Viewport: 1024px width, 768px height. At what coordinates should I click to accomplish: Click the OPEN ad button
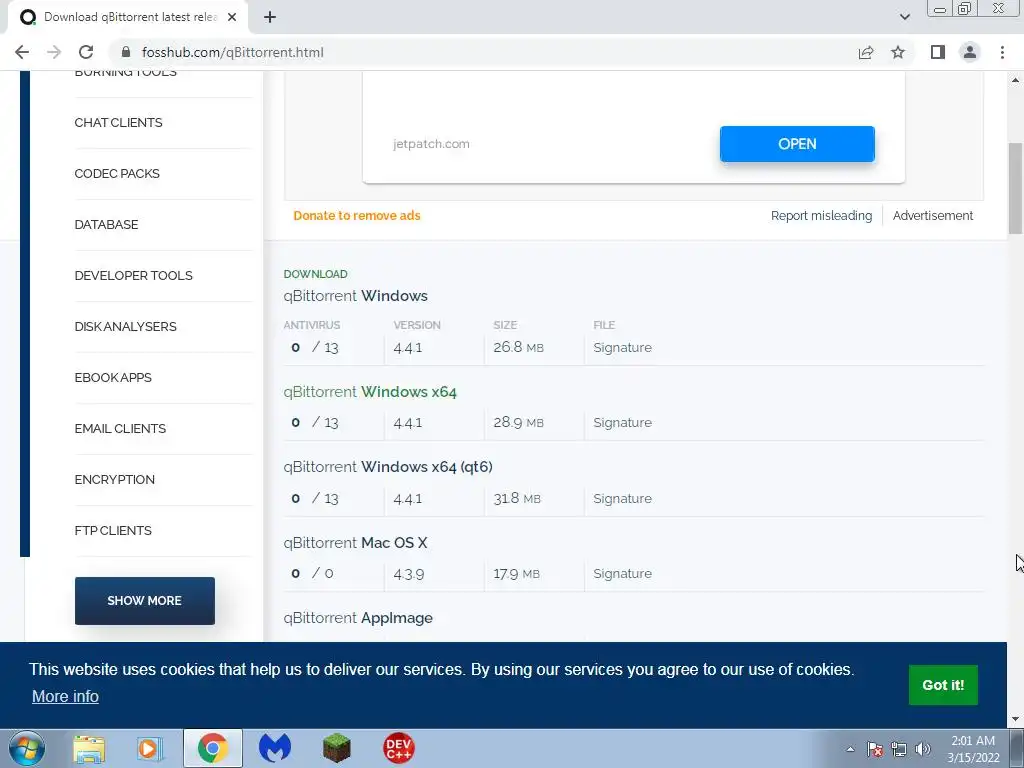tap(797, 144)
